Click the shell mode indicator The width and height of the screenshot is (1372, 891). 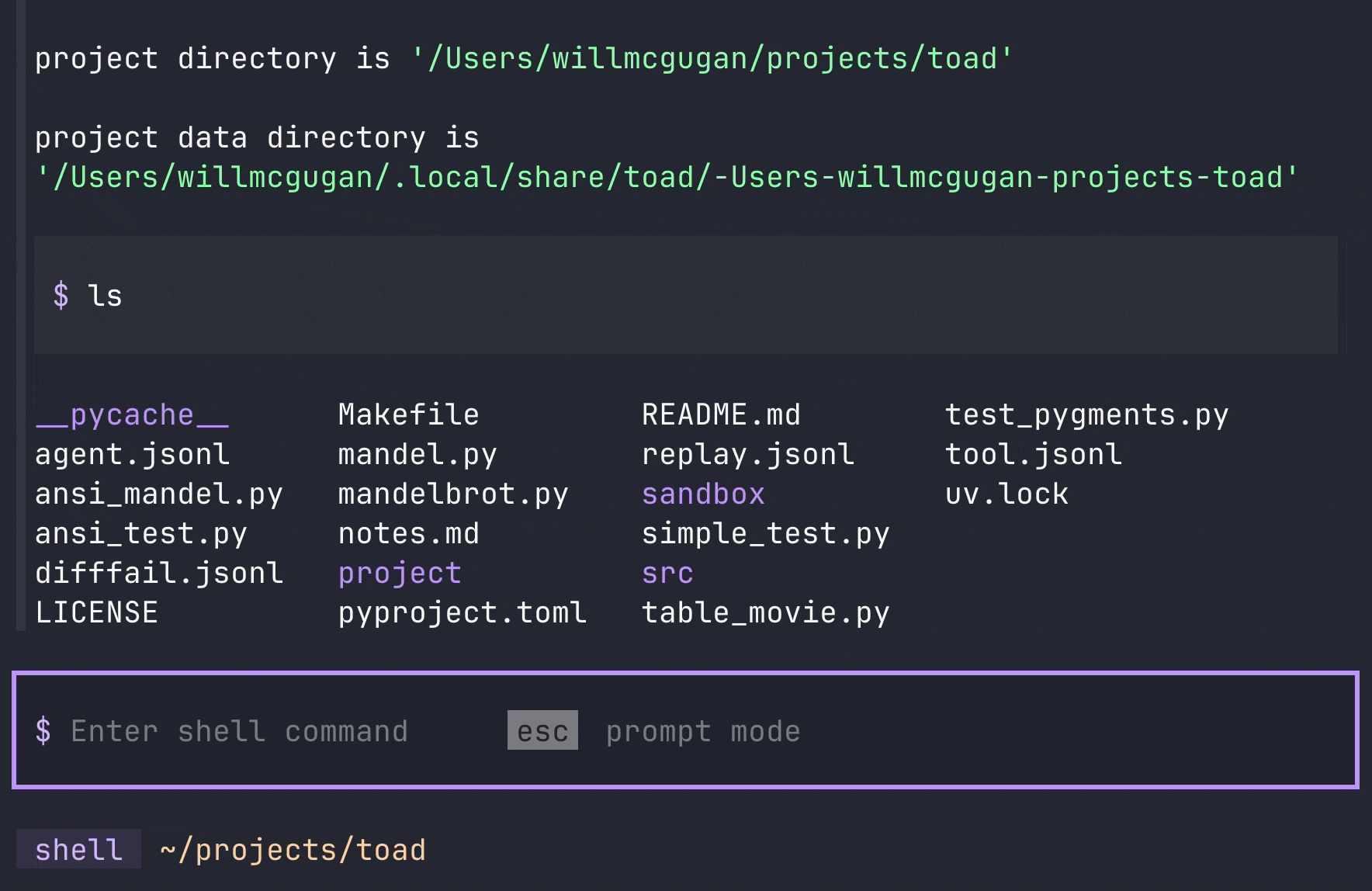click(78, 849)
